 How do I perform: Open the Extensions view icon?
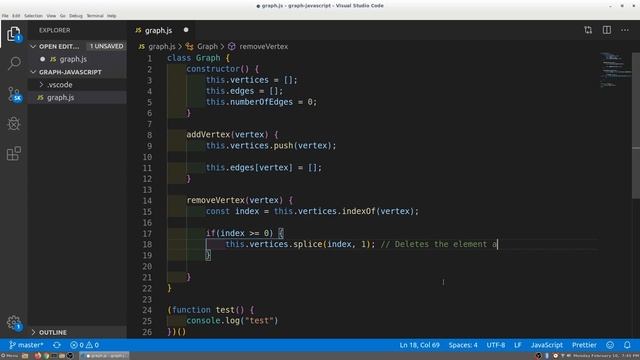(14, 153)
